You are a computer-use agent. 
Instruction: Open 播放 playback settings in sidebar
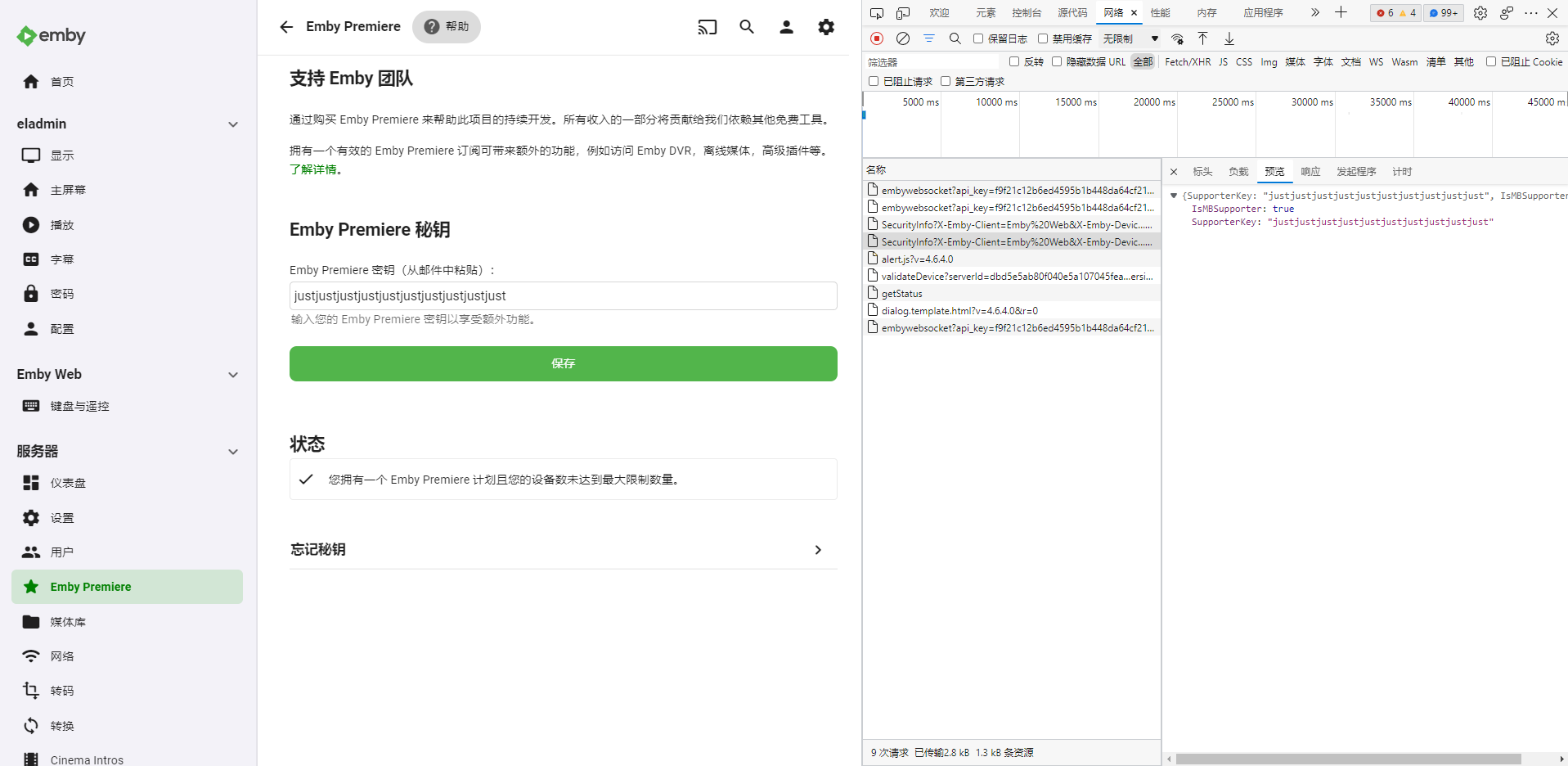click(127, 225)
